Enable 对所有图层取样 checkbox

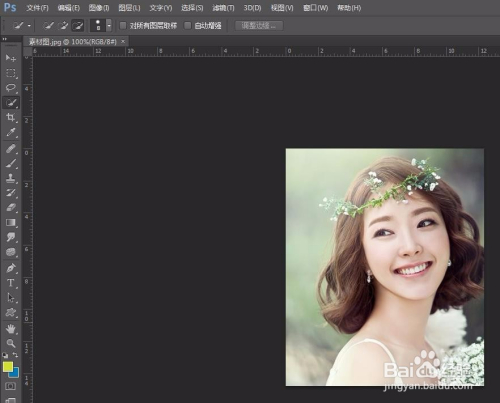point(123,25)
